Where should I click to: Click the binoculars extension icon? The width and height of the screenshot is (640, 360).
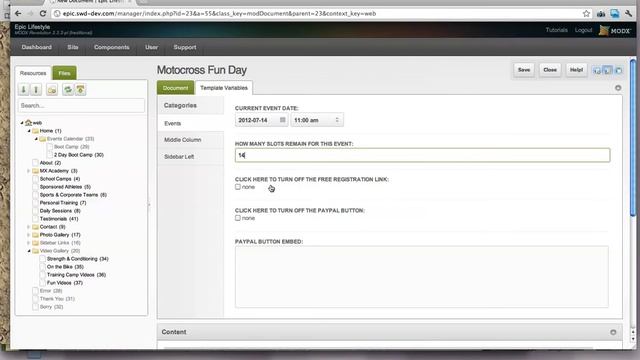601,14
